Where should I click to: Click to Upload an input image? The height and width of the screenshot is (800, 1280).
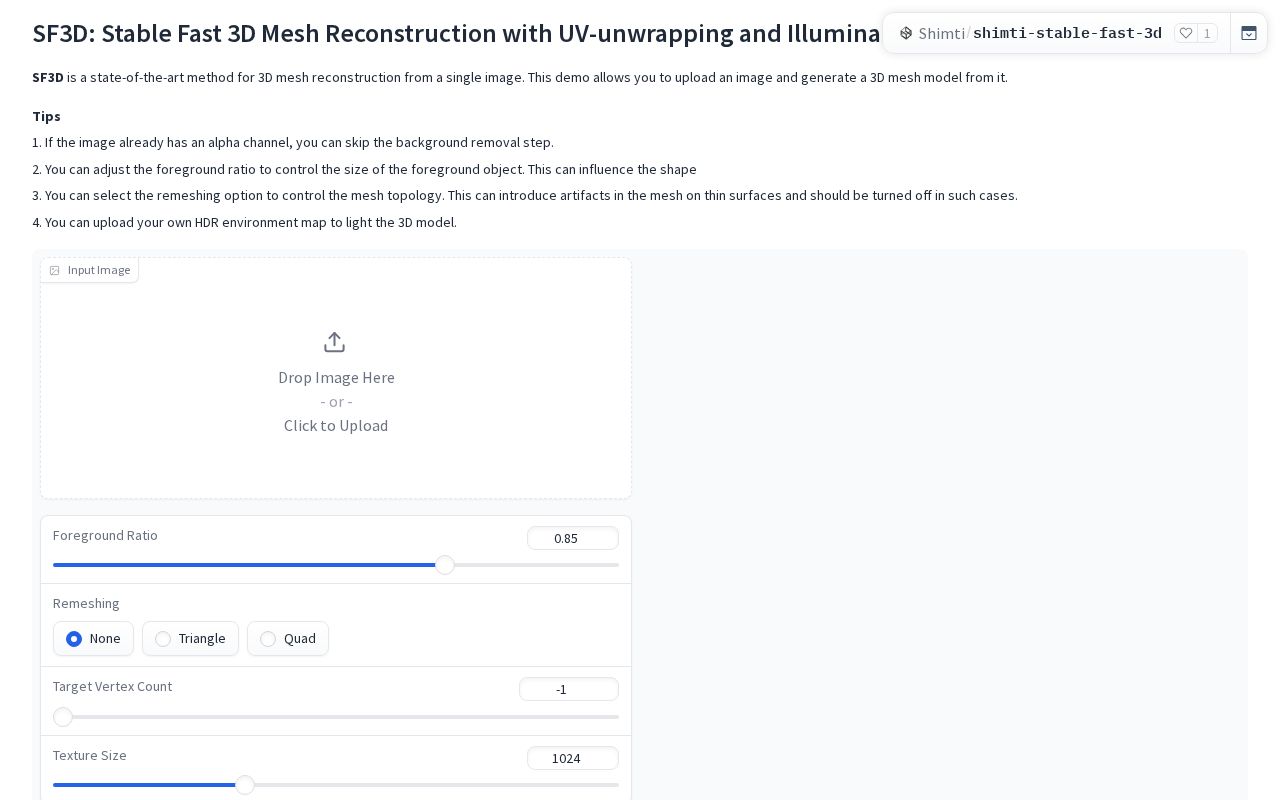(336, 425)
